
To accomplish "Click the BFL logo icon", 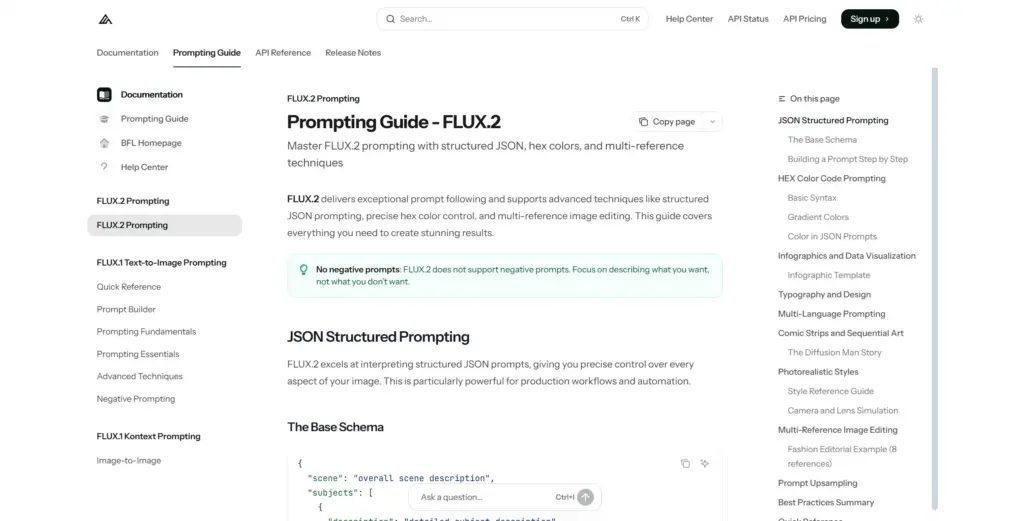I will coord(105,19).
